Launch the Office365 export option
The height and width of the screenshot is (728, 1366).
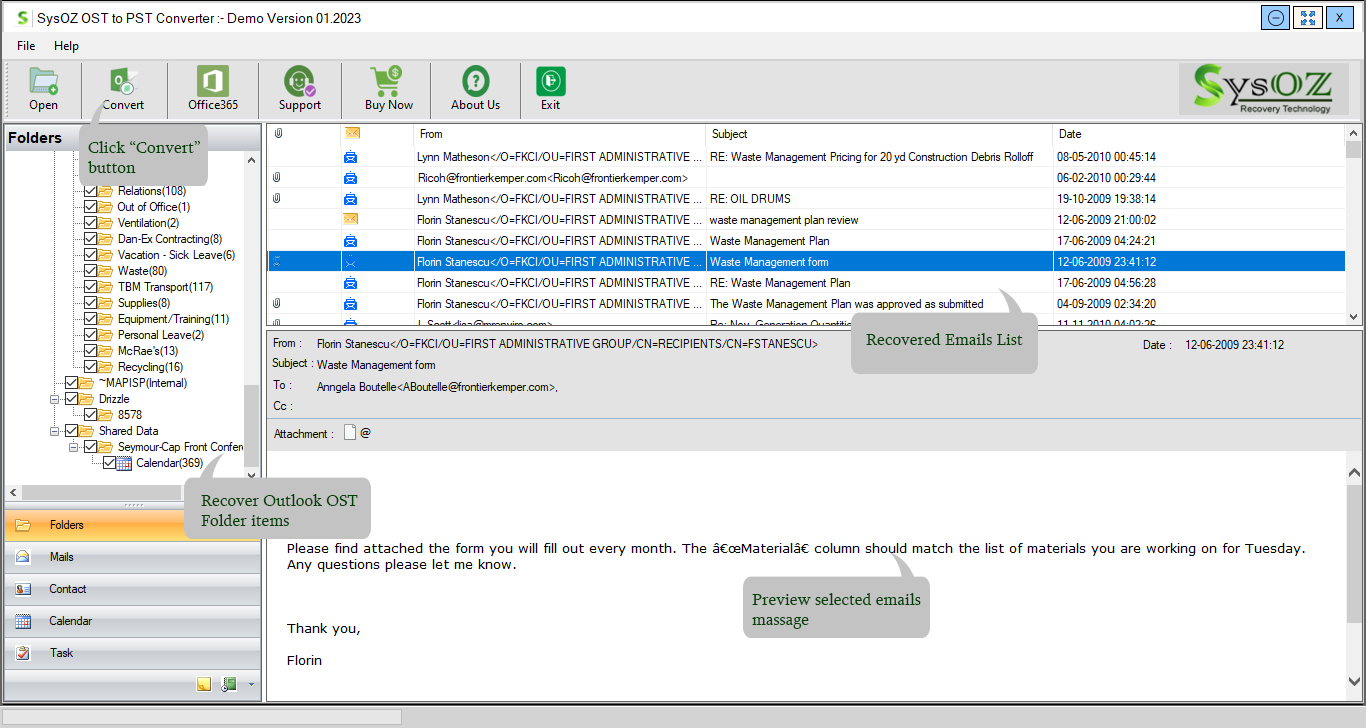pyautogui.click(x=212, y=89)
